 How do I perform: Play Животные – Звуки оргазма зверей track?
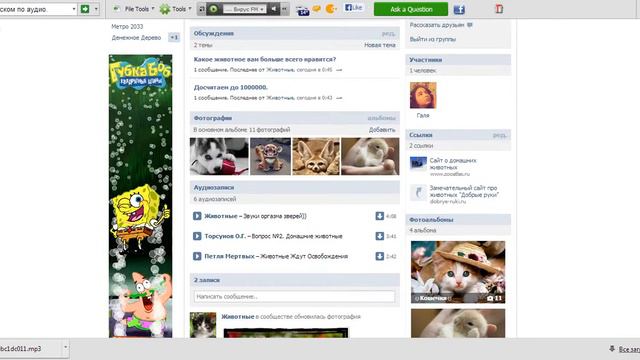coord(197,216)
